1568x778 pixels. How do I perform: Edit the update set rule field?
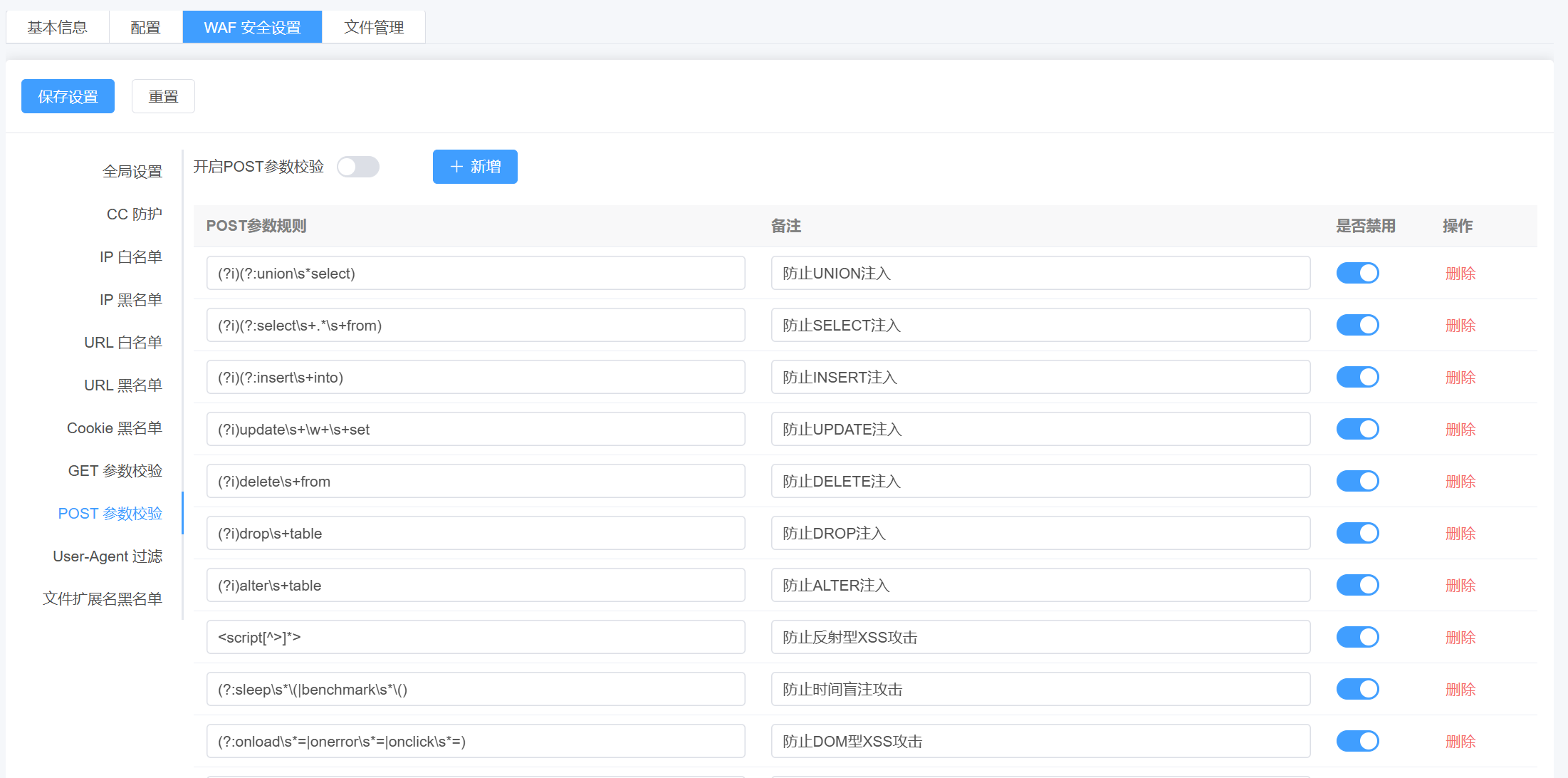click(476, 429)
